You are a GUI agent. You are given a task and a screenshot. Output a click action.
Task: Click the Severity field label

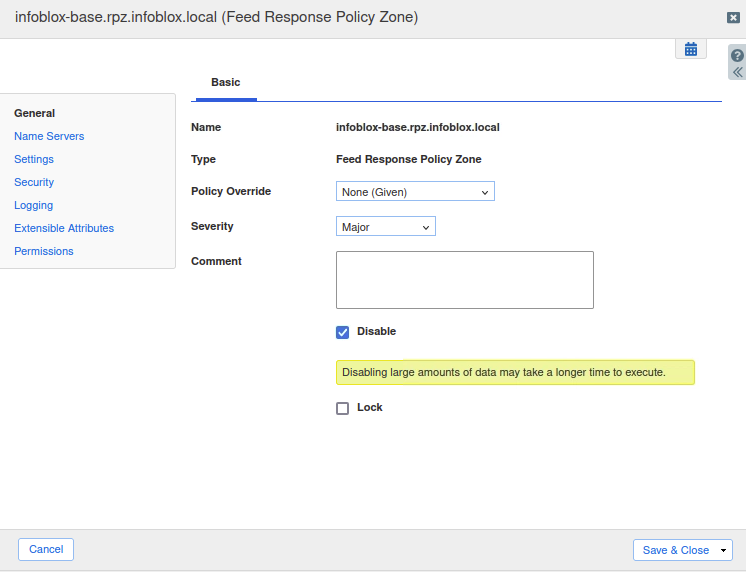(212, 227)
